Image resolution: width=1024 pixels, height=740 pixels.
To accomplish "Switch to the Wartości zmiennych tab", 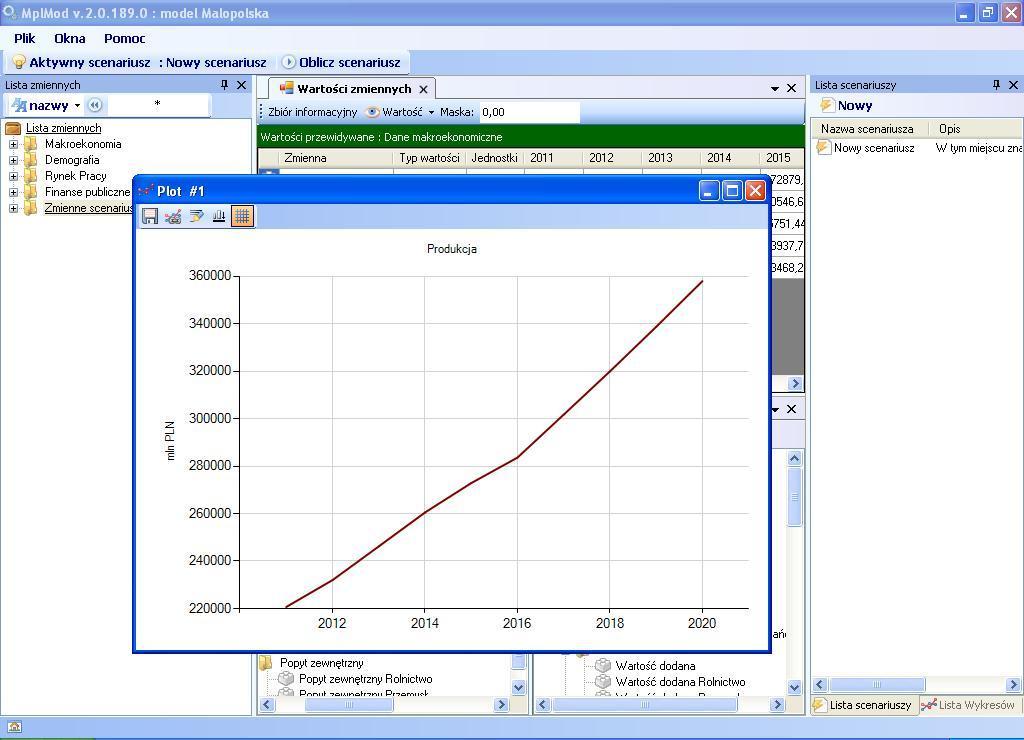I will [x=353, y=89].
